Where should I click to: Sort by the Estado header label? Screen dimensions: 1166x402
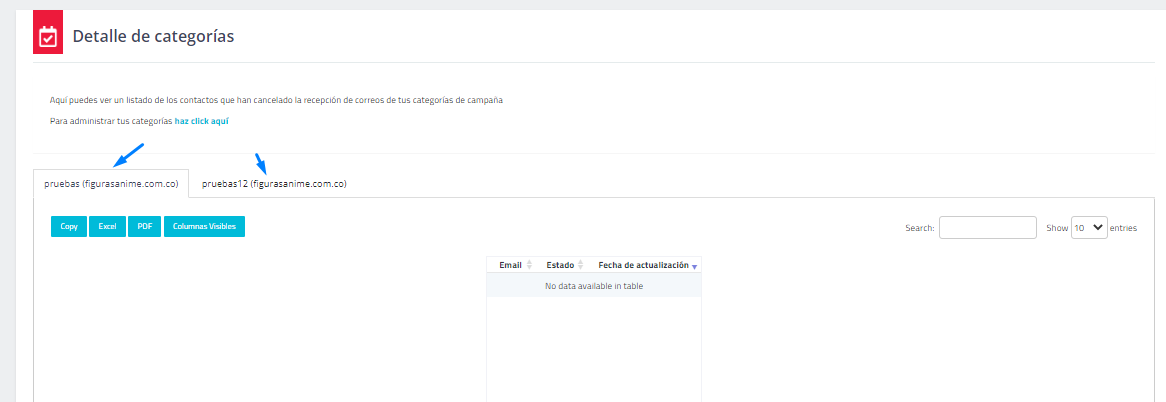560,265
